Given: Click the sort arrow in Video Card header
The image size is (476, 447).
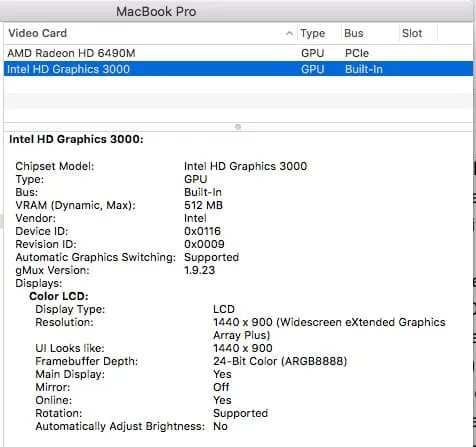Looking at the screenshot, I should click(x=289, y=33).
